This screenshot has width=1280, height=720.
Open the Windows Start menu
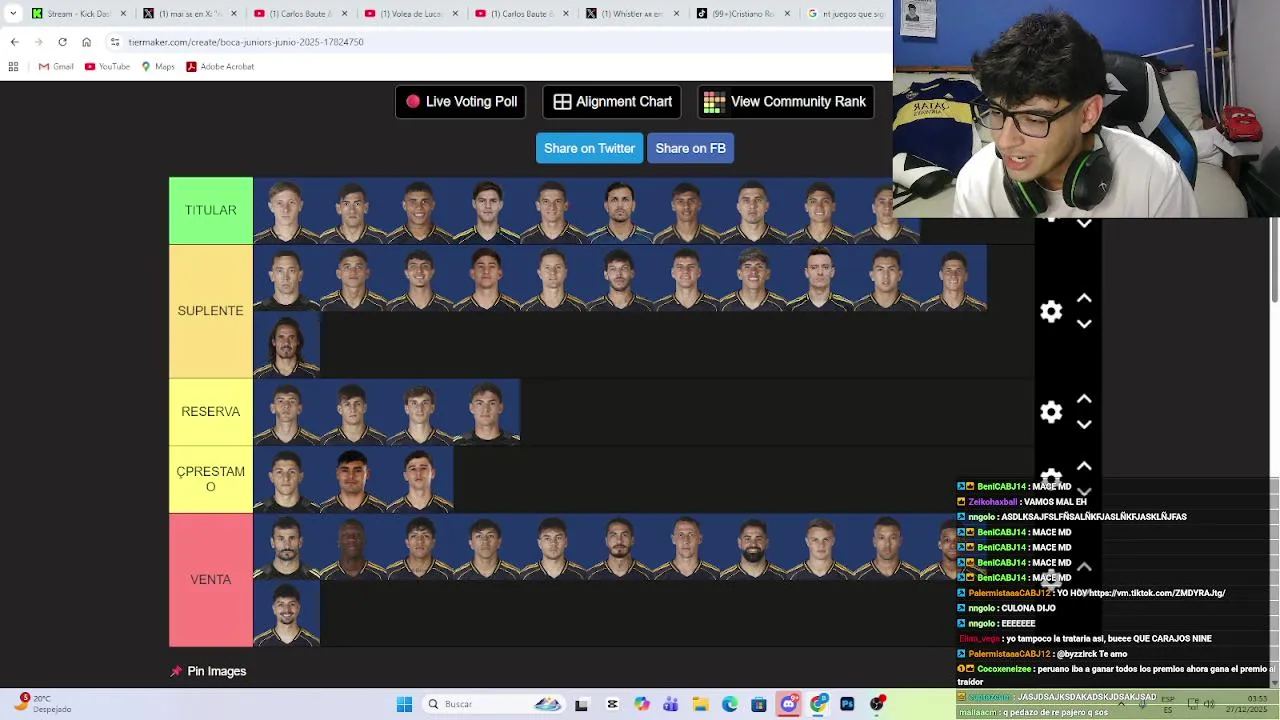coord(404,704)
